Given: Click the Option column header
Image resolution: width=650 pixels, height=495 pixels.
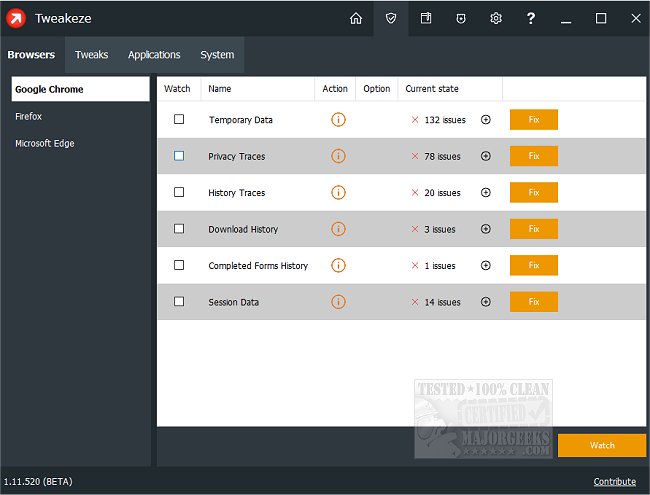Looking at the screenshot, I should (x=376, y=89).
